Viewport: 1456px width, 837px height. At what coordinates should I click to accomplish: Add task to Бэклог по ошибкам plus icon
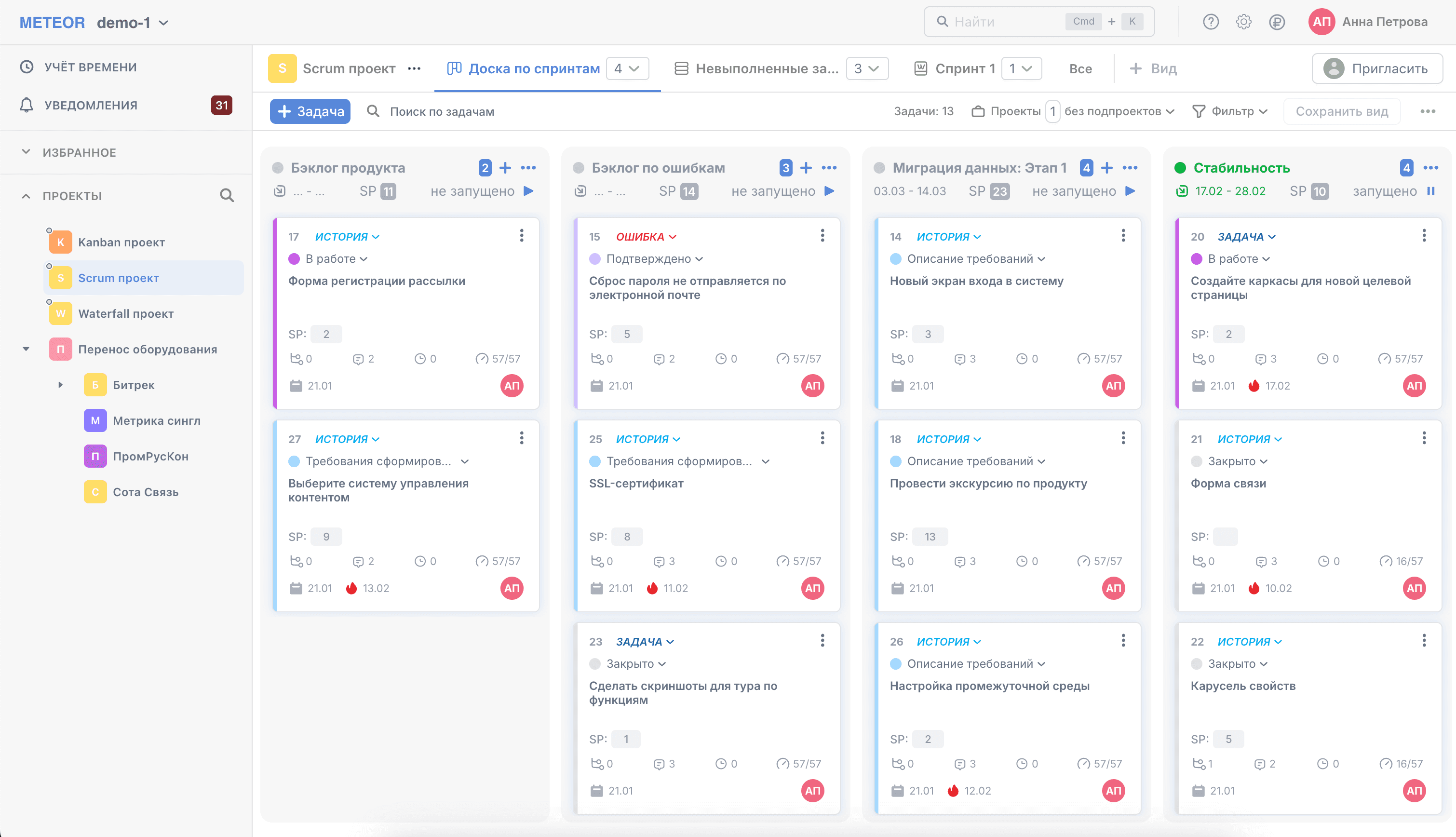[x=806, y=168]
